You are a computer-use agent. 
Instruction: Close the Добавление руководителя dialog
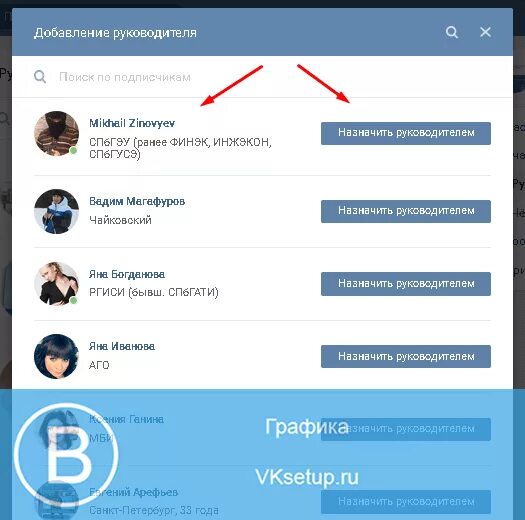485,32
